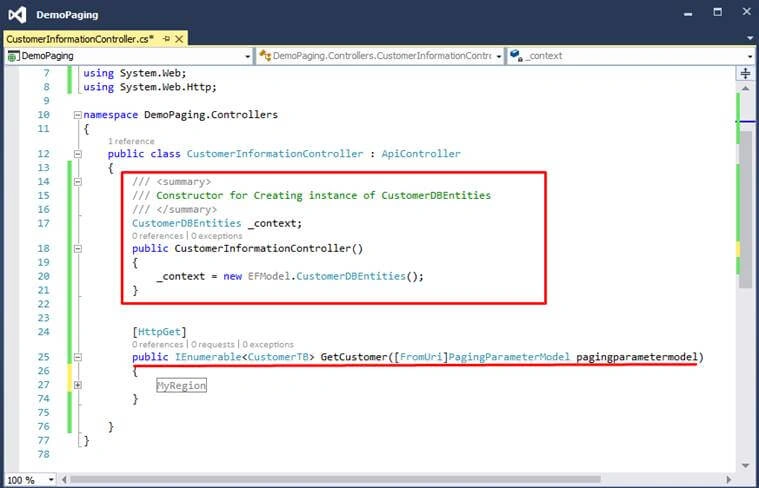Viewport: 759px width, 488px height.
Task: Click ApiController in the class declaration
Action: [421, 154]
